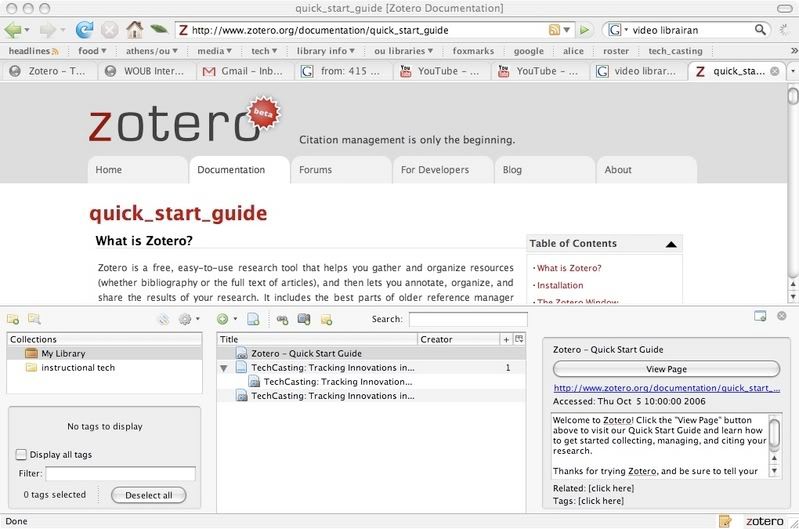799x529 pixels.
Task: Click Zotero's New Collection icon
Action: pos(13,320)
